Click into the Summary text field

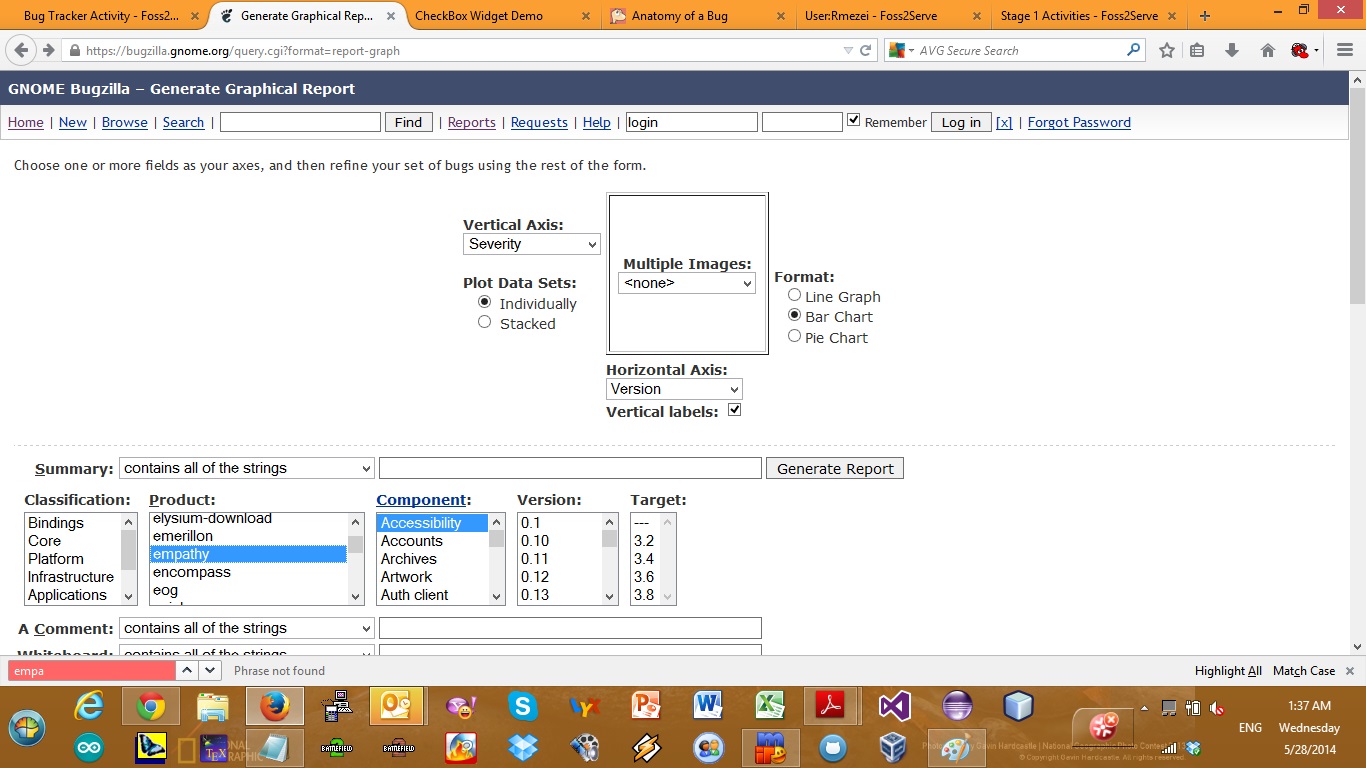coord(570,468)
